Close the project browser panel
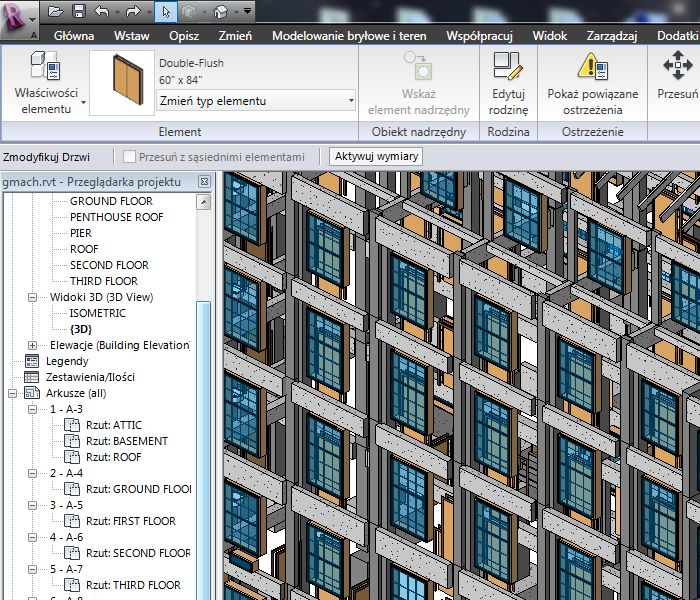This screenshot has height=600, width=700. (x=204, y=182)
